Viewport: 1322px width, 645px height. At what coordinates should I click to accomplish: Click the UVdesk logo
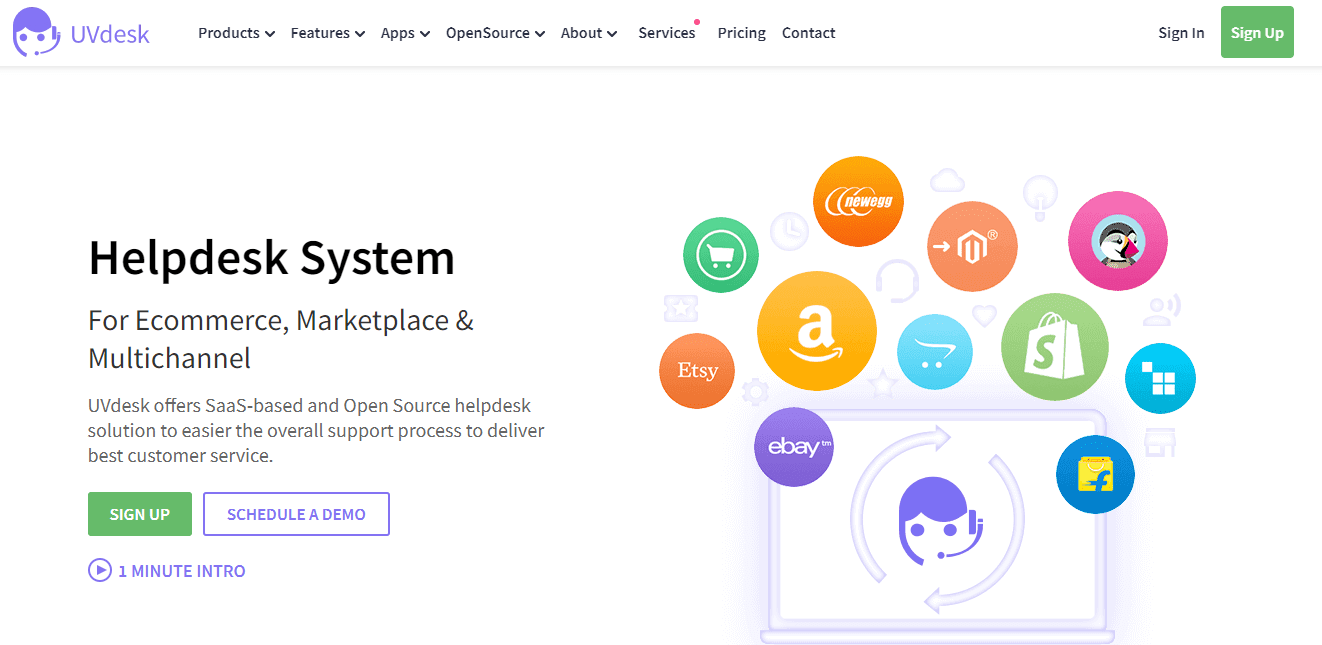coord(80,32)
